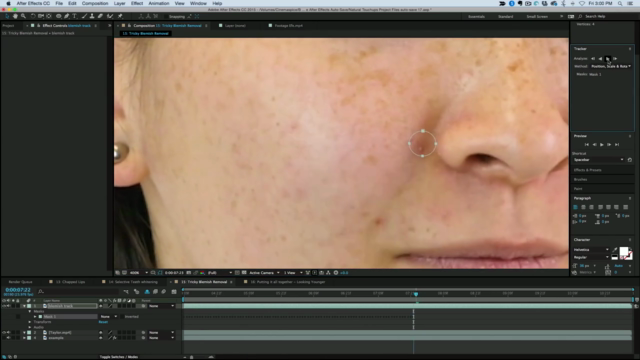Open Helvetica font family dropdown

pos(591,249)
